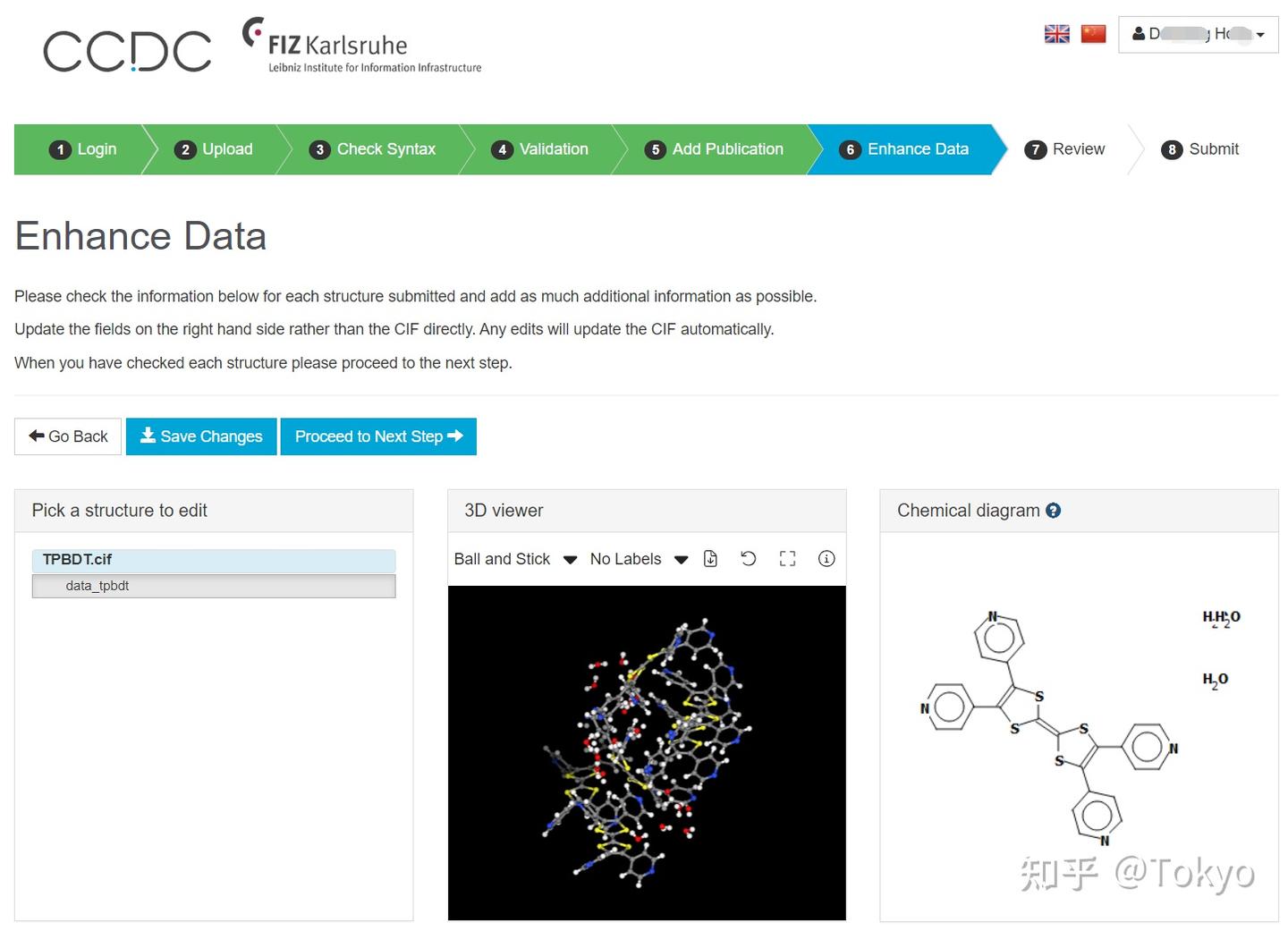Viewport: 1288px width, 931px height.
Task: Switch language to Chinese via China flag
Action: [1093, 34]
